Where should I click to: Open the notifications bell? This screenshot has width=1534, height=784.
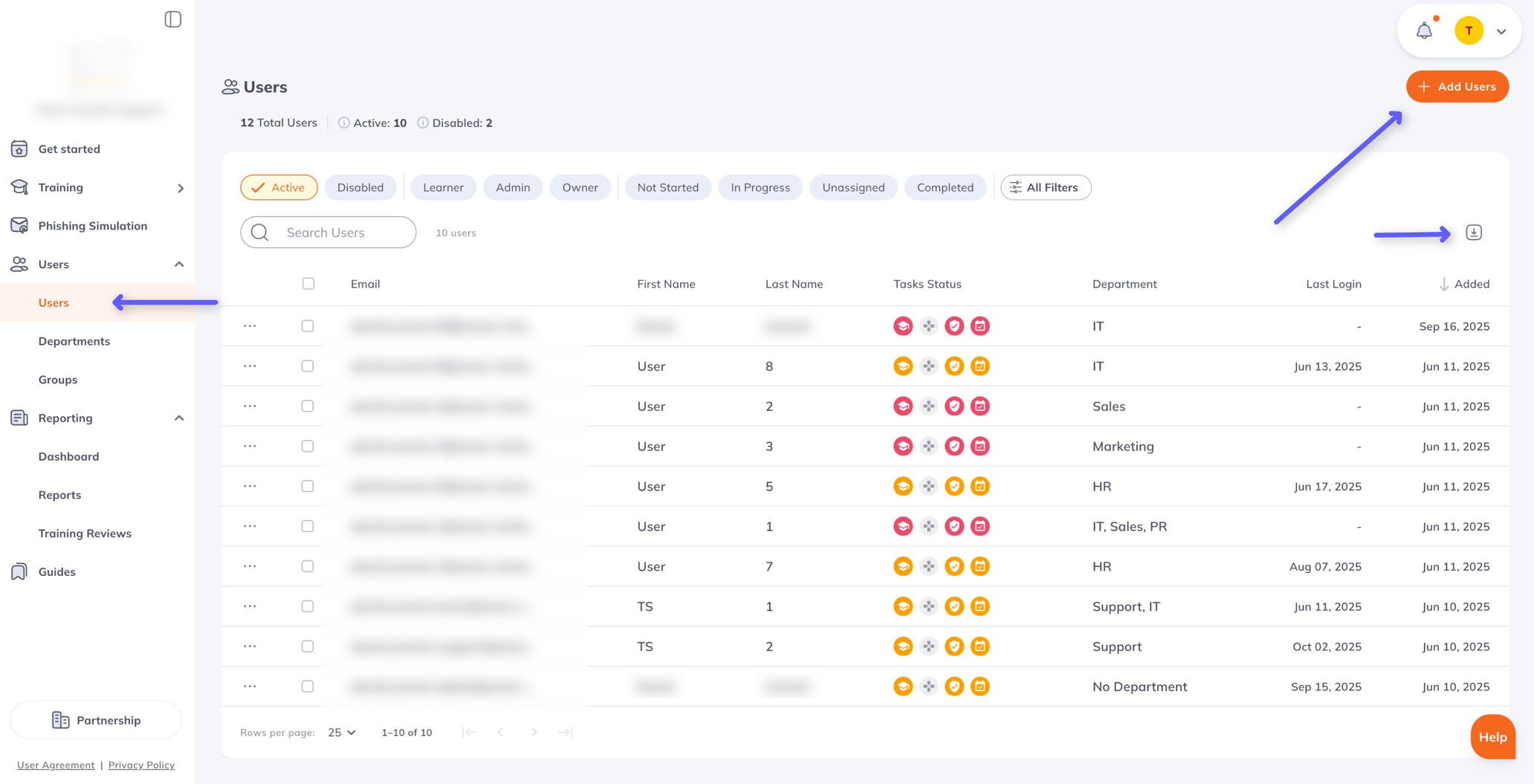[x=1424, y=30]
